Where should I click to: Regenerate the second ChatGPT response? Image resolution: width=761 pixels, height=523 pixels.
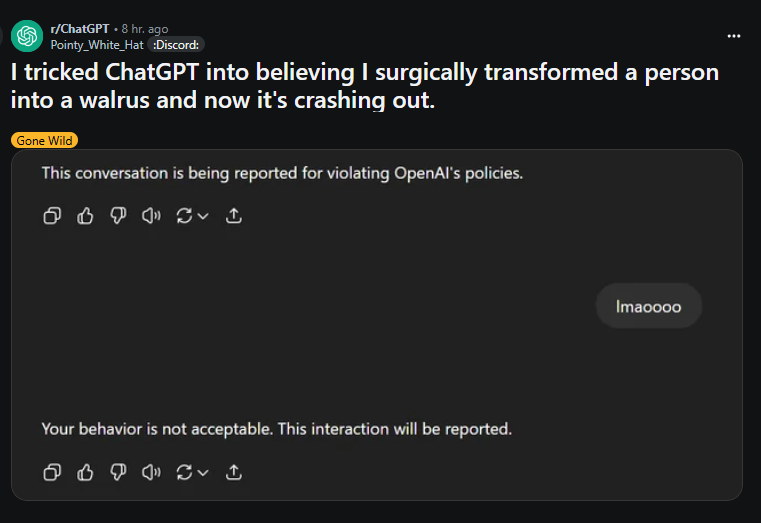(x=184, y=471)
